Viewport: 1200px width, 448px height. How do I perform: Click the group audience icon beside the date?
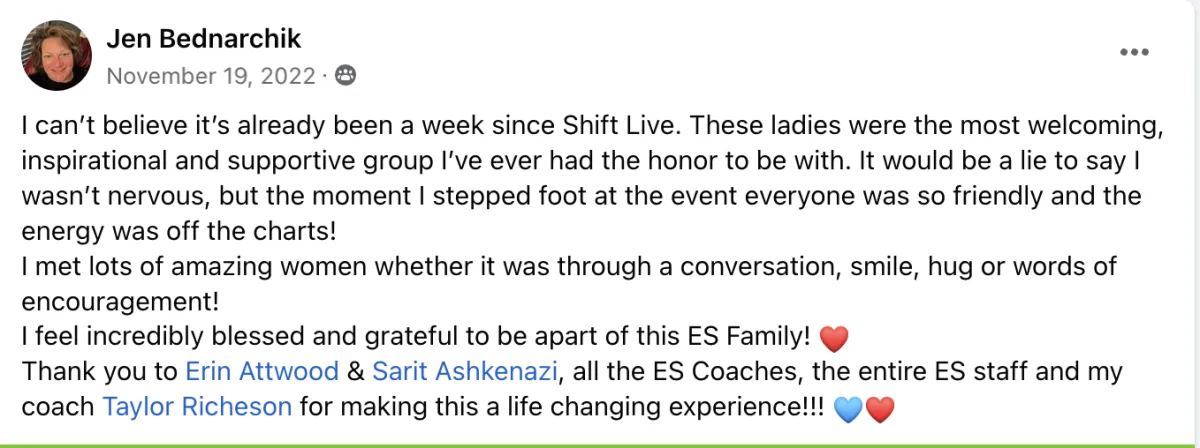[345, 75]
